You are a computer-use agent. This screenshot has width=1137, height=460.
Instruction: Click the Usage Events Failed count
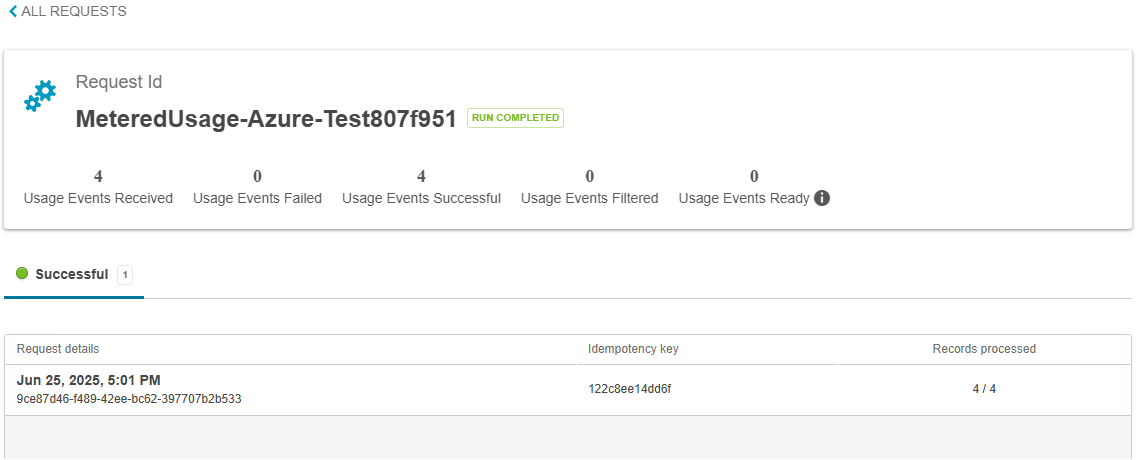point(257,176)
